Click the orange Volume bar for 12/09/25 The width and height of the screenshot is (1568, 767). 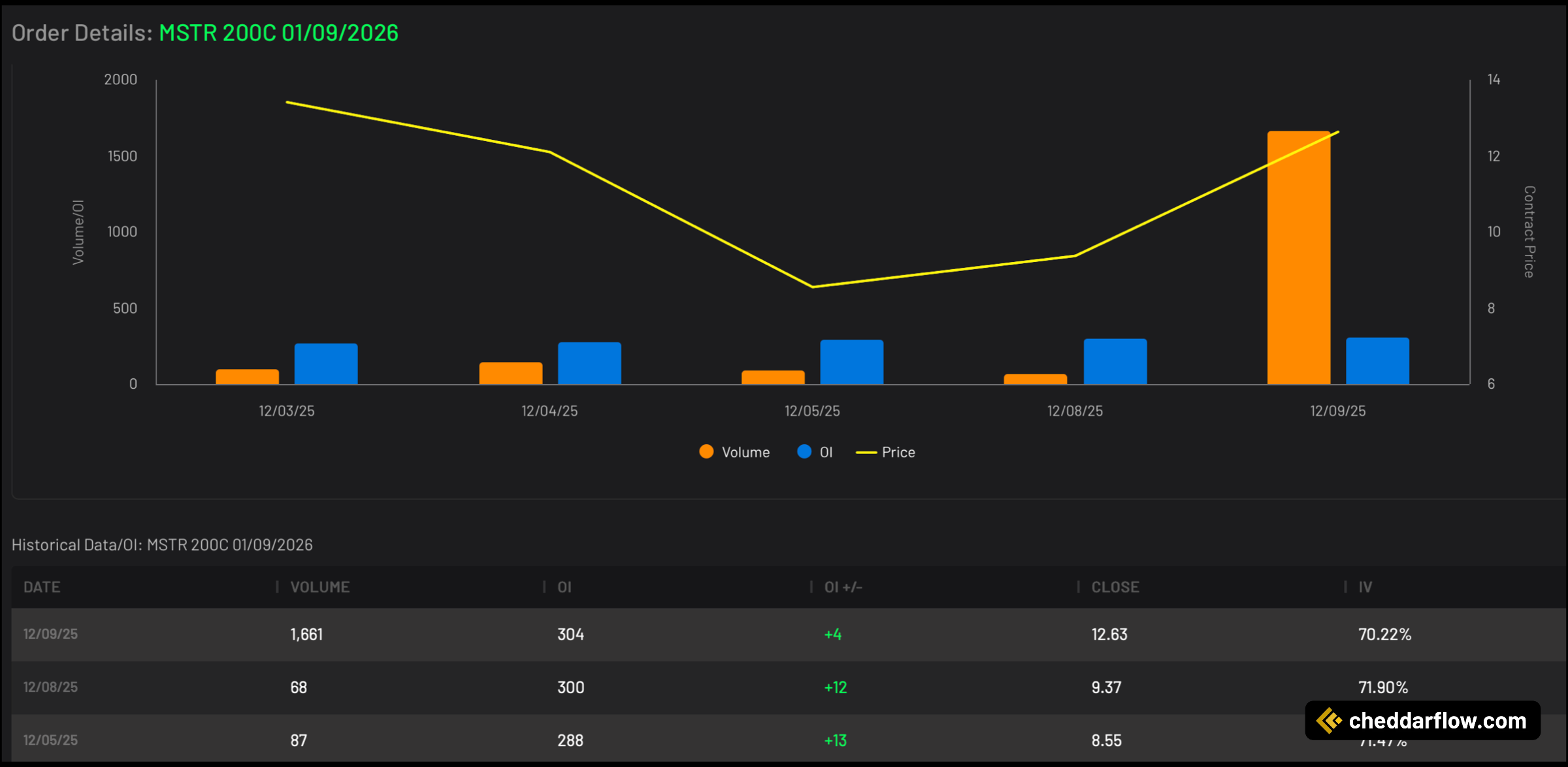(x=1299, y=257)
